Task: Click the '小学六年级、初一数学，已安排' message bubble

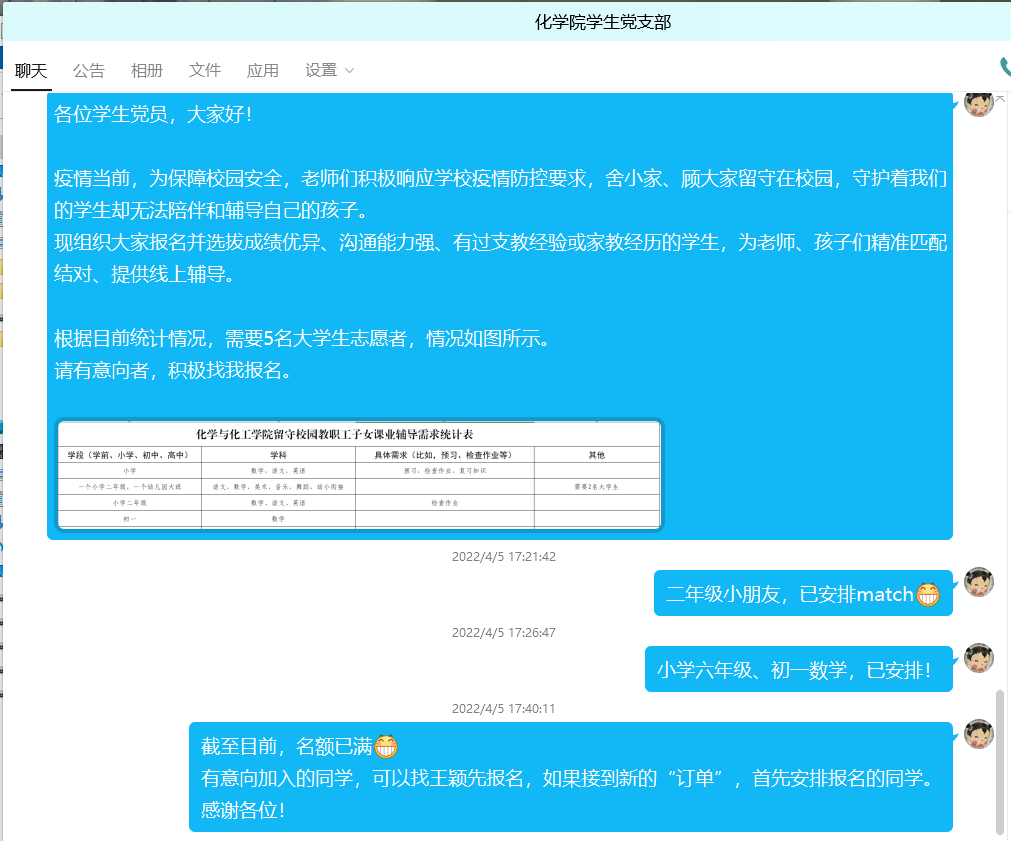Action: click(797, 669)
